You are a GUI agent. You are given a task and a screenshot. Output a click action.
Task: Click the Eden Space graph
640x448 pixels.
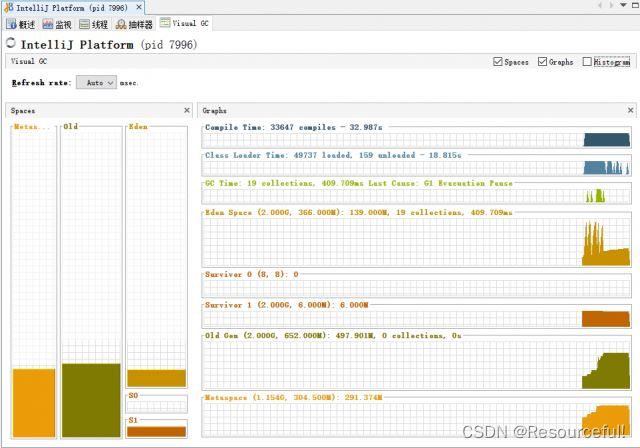[416, 242]
